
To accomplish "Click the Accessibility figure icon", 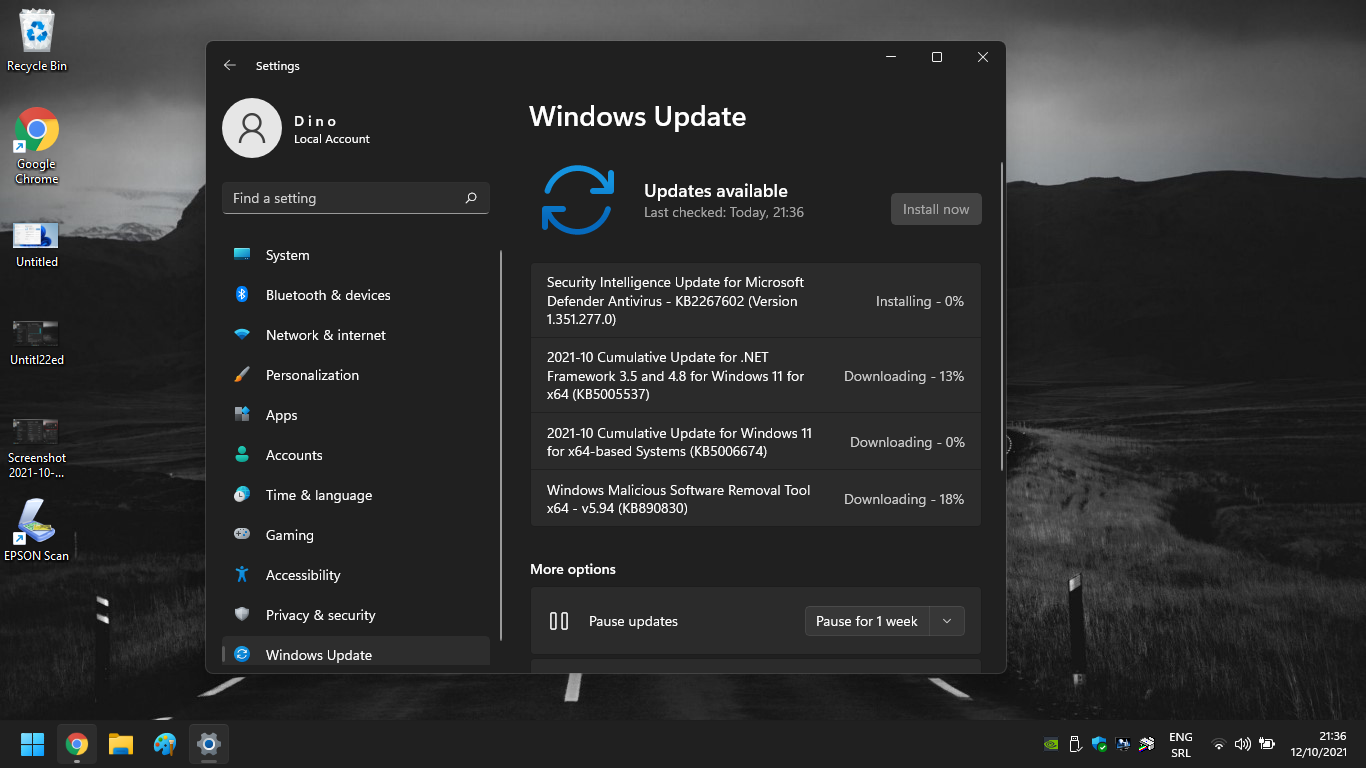I will (242, 575).
